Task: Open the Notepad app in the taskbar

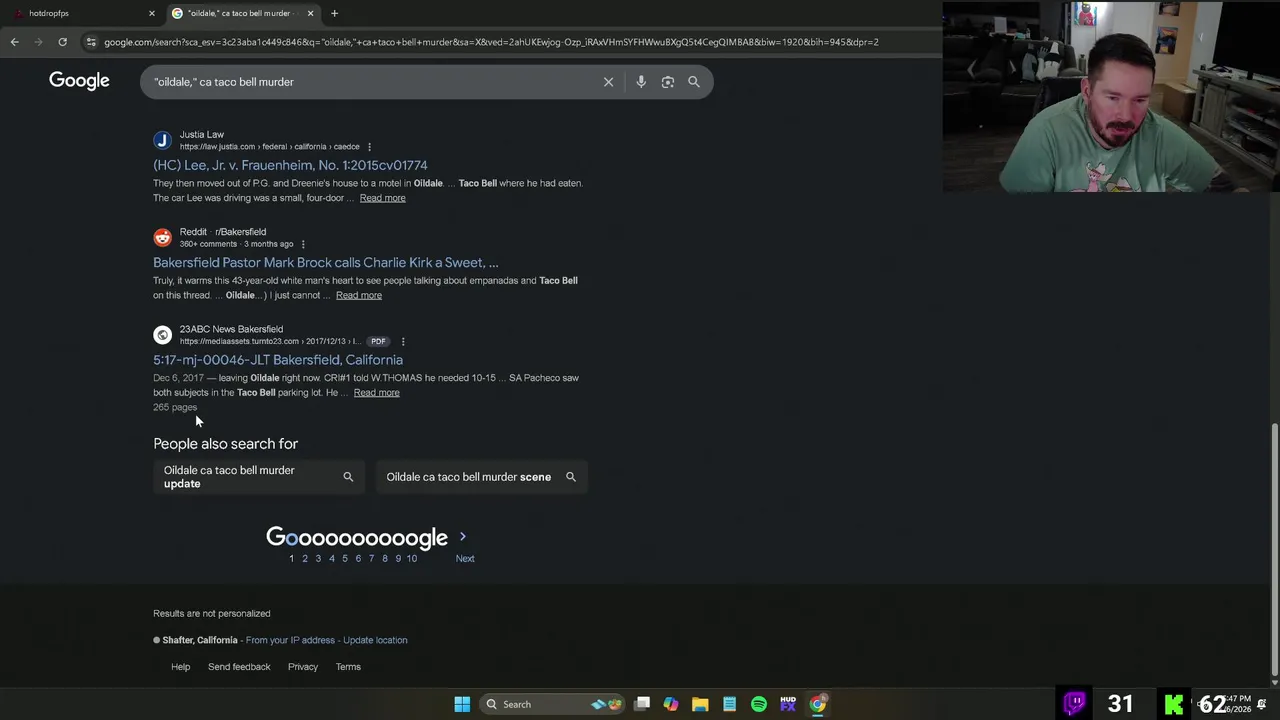Action: (x=729, y=704)
